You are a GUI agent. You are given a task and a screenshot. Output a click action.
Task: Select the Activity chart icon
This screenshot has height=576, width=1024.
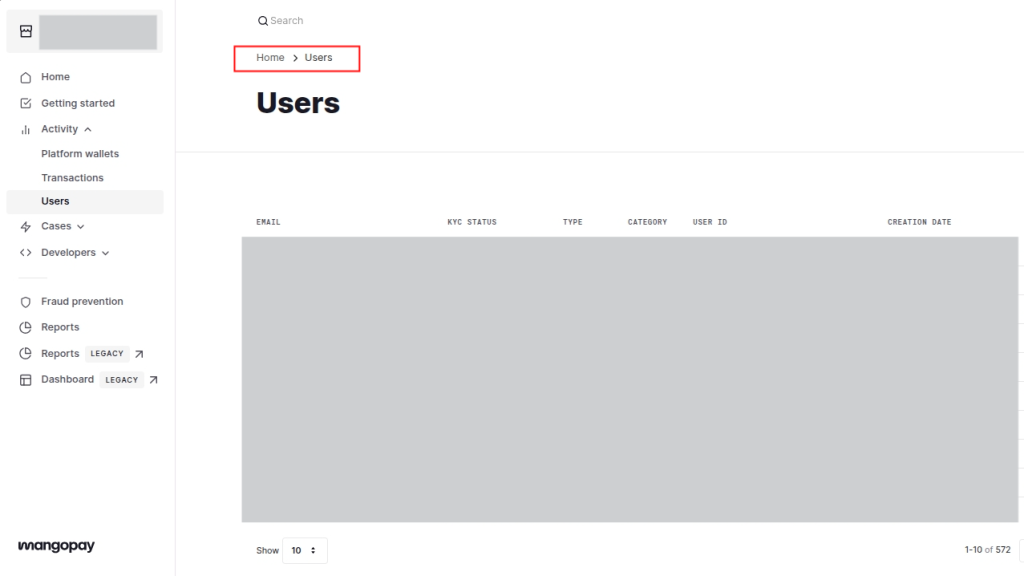[25, 128]
